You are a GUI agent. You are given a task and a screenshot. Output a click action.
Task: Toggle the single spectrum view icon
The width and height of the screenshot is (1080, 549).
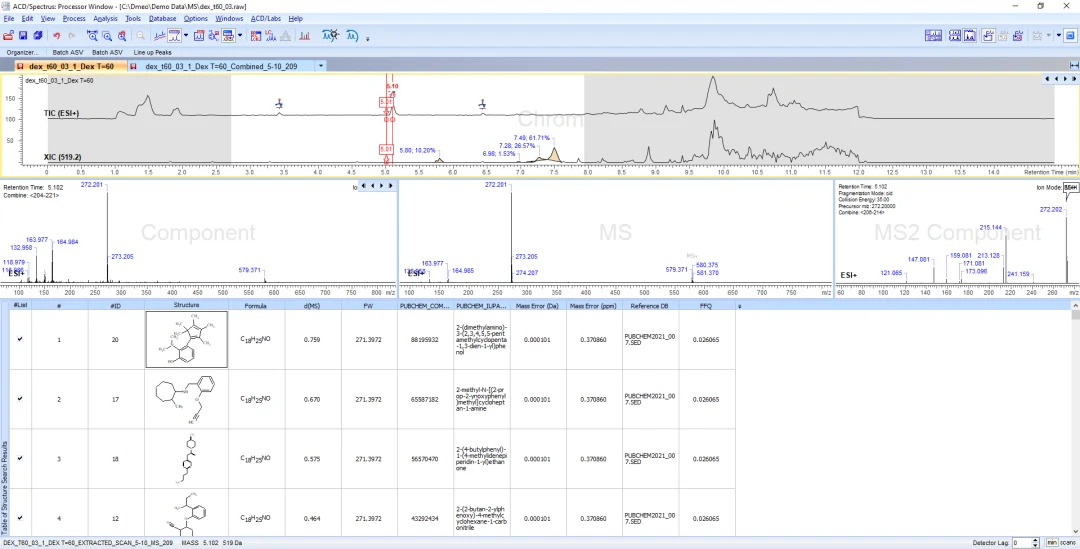coord(970,35)
